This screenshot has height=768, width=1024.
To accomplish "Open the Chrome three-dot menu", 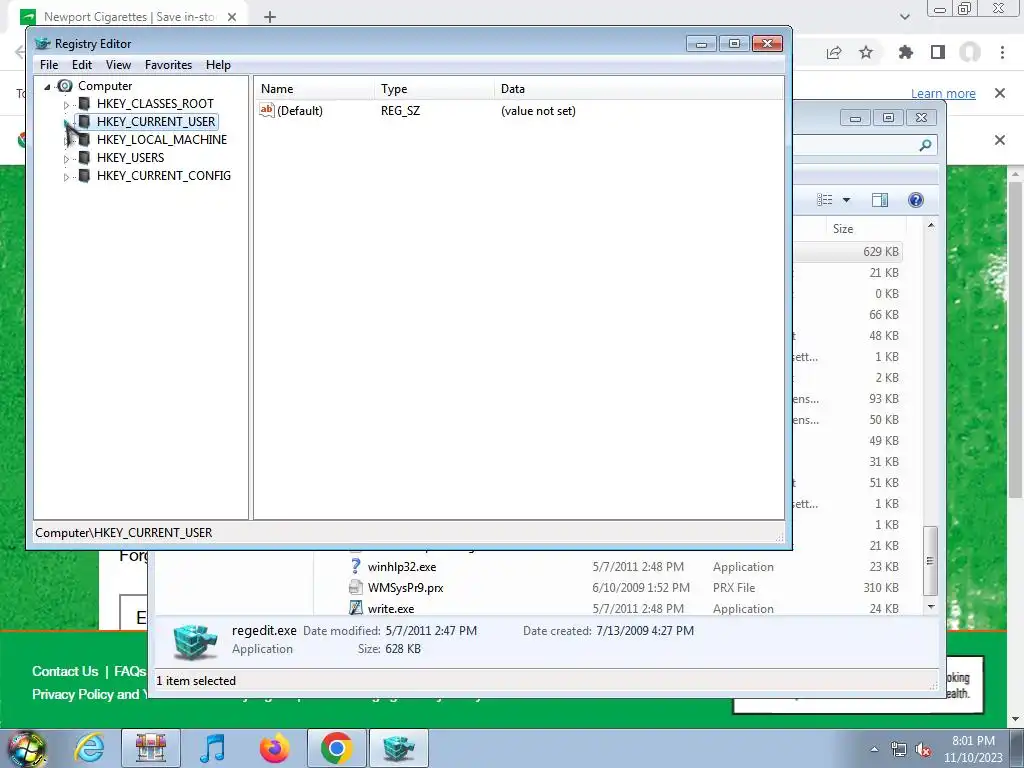I will (x=1002, y=52).
